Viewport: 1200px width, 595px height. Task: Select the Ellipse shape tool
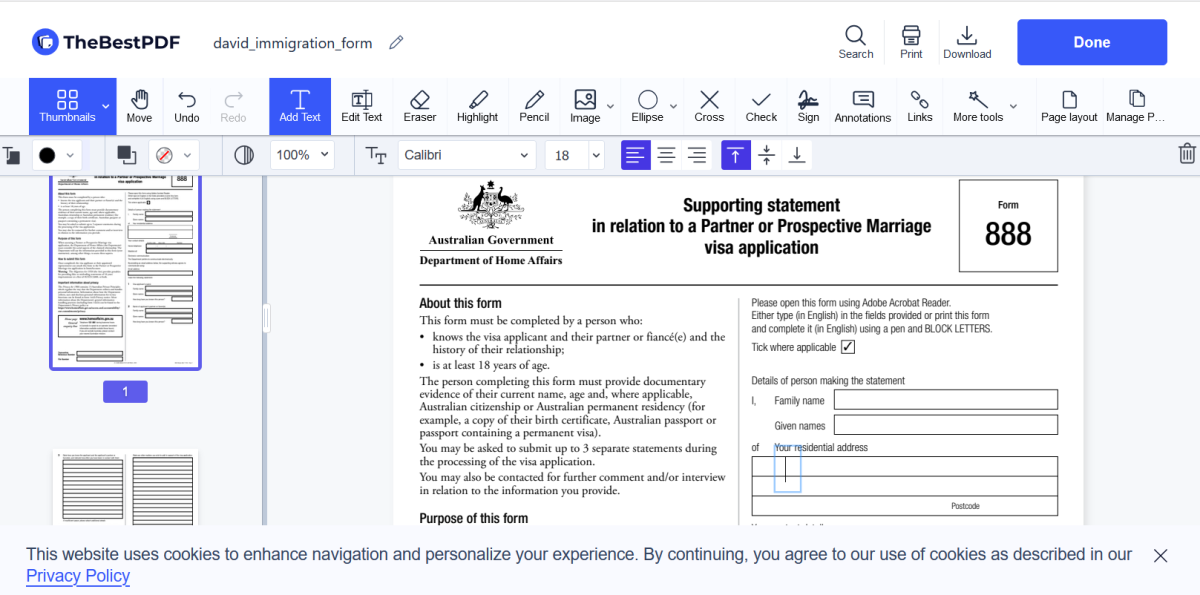point(648,105)
